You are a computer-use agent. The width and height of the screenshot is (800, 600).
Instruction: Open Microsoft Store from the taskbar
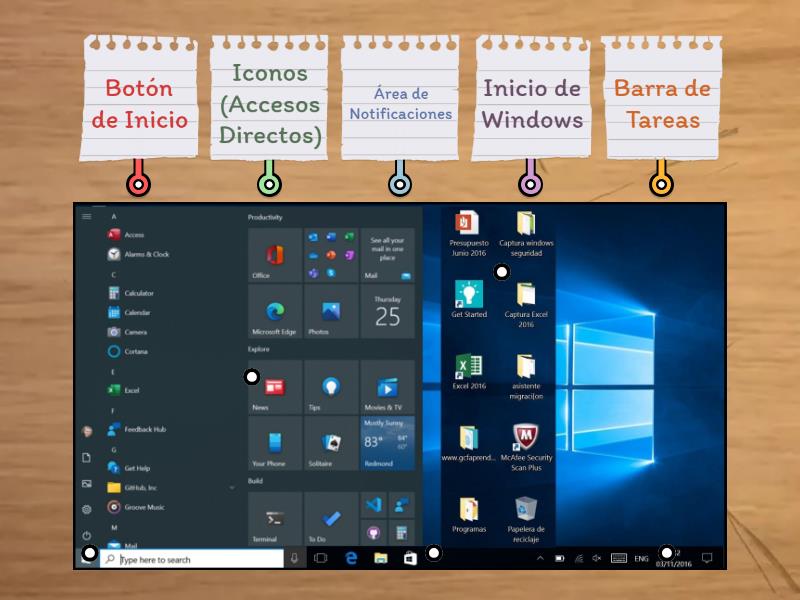click(x=410, y=559)
